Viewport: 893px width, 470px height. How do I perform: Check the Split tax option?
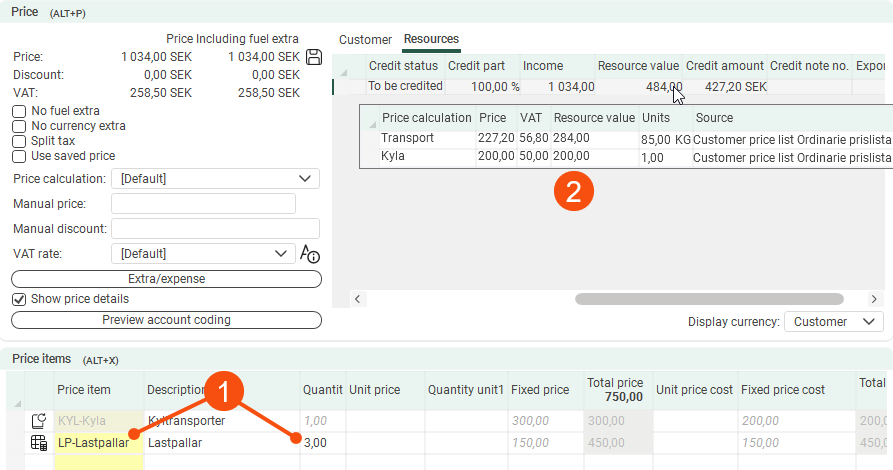19,141
